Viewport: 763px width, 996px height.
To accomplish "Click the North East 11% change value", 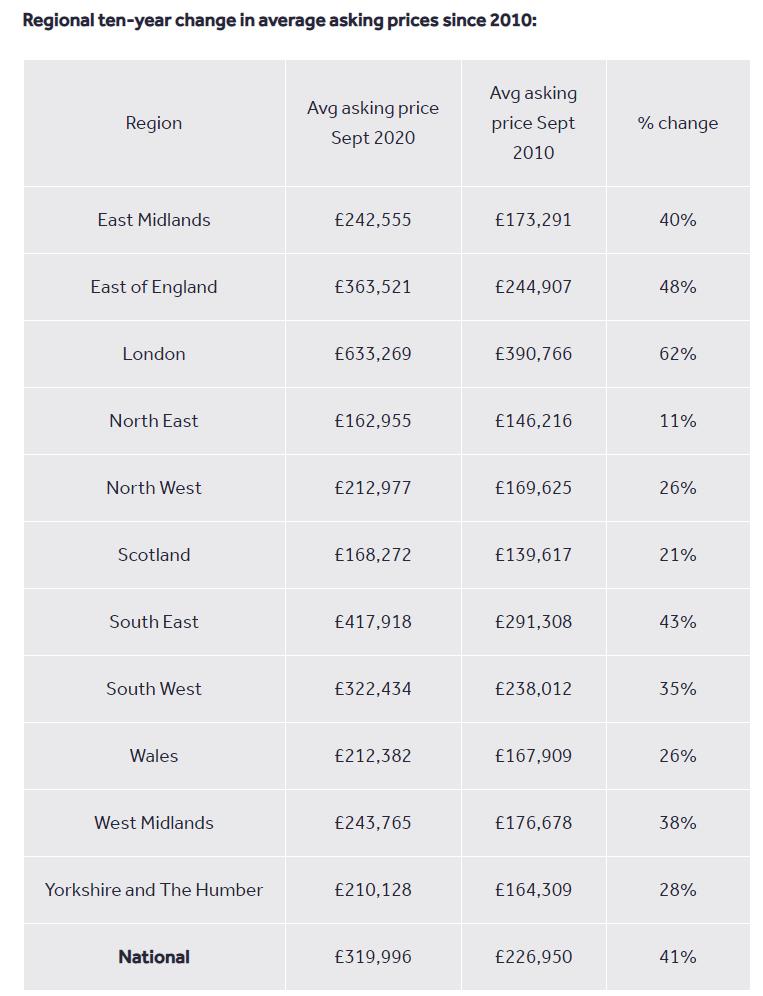I will [x=677, y=421].
